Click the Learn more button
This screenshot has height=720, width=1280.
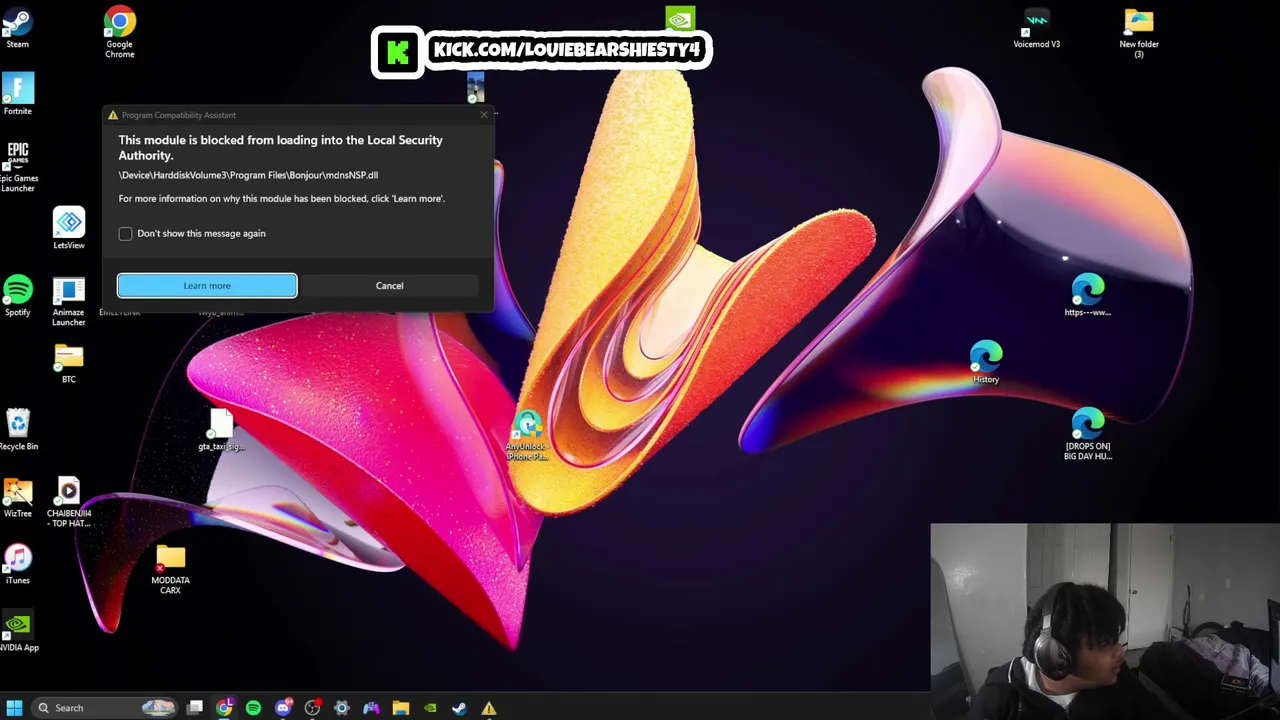pos(207,286)
